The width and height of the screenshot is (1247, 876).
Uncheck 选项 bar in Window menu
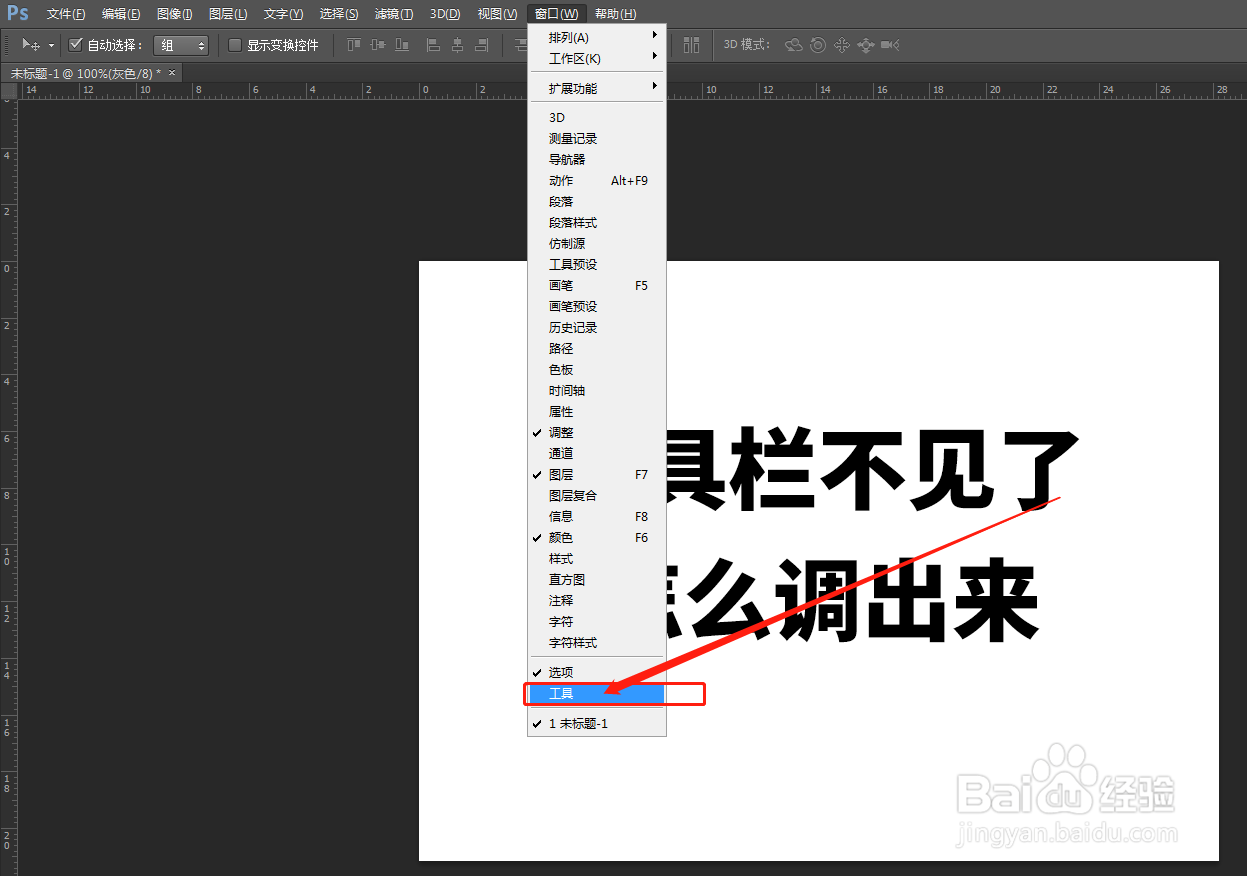(x=597, y=673)
